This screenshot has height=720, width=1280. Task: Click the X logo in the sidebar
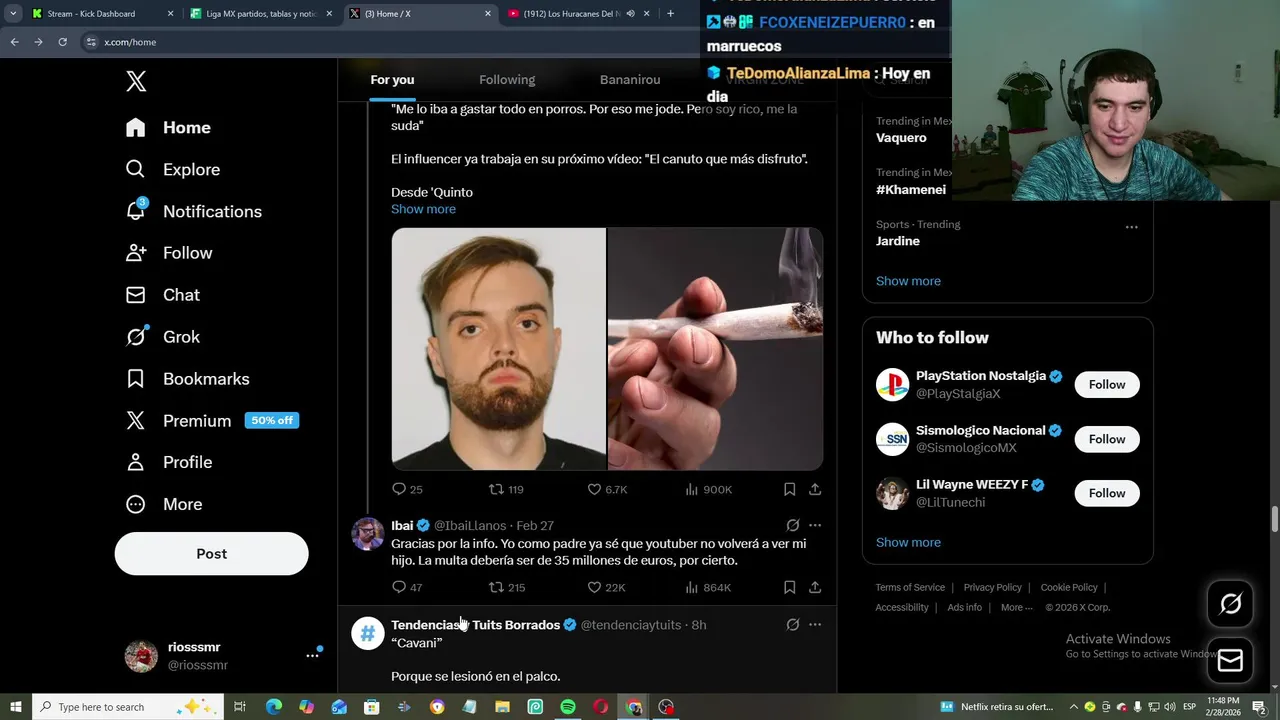(136, 82)
